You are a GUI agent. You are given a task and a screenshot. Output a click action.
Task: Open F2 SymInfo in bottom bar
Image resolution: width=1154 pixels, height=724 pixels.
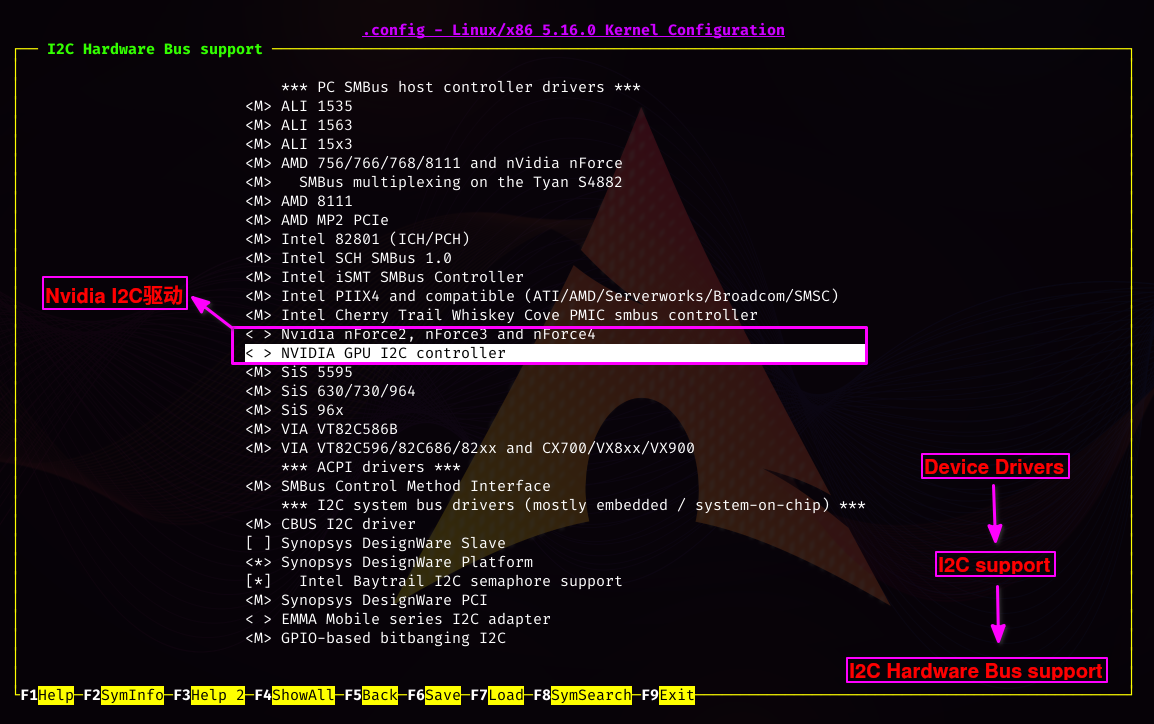pyautogui.click(x=123, y=695)
